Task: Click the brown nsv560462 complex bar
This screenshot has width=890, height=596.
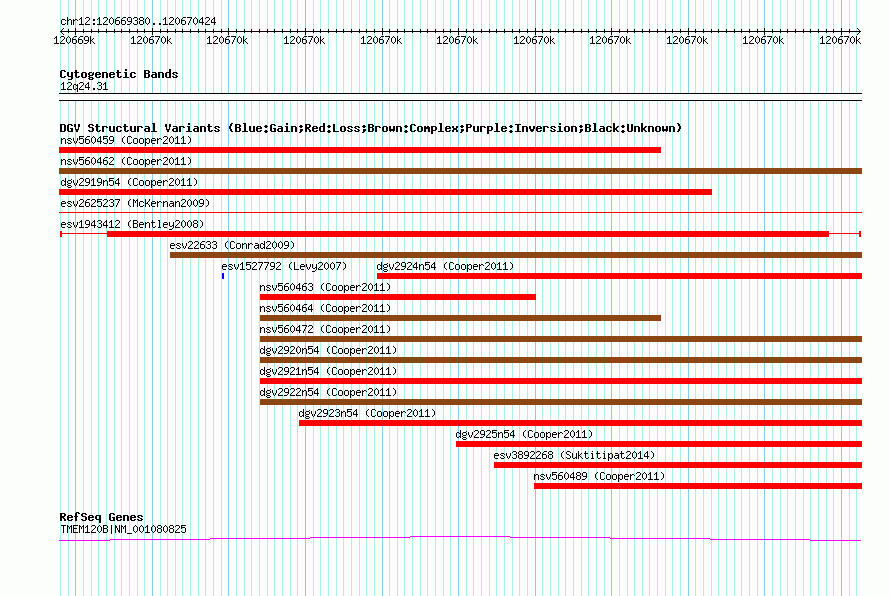Action: pos(460,171)
